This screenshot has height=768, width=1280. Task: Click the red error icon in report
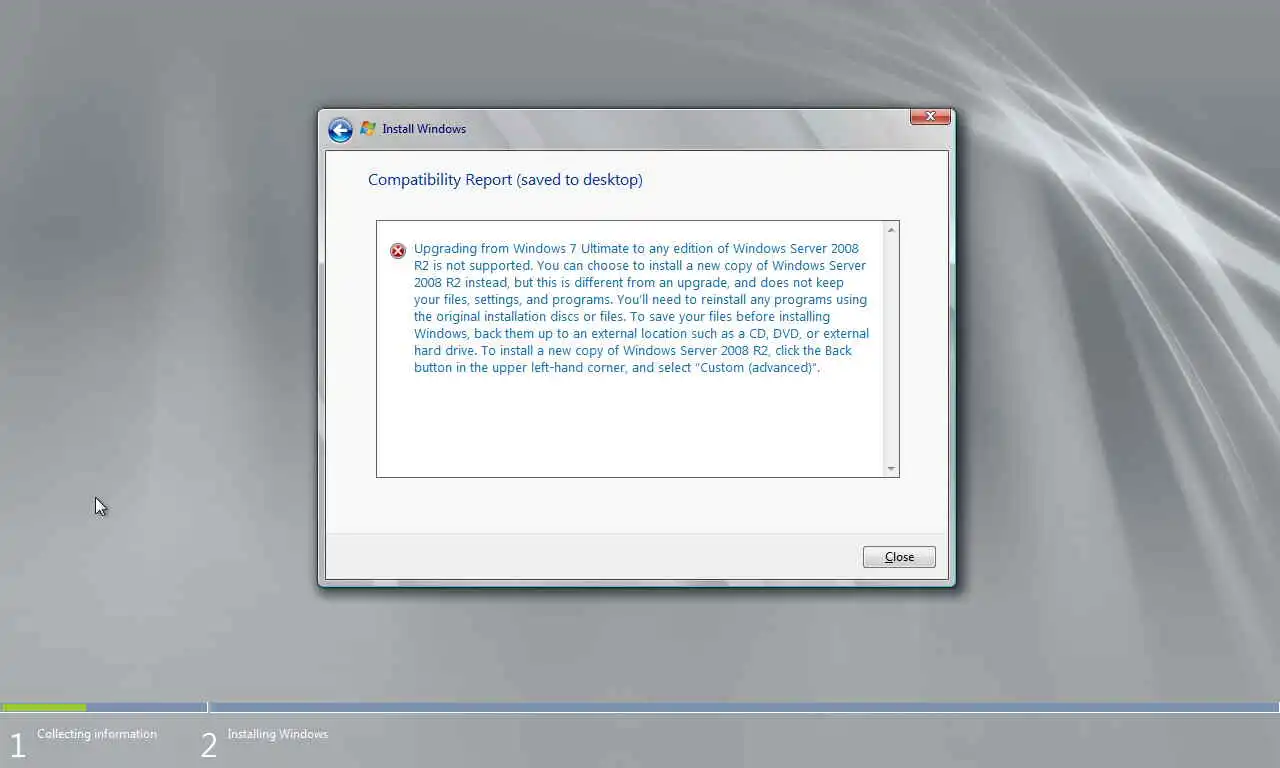(398, 251)
